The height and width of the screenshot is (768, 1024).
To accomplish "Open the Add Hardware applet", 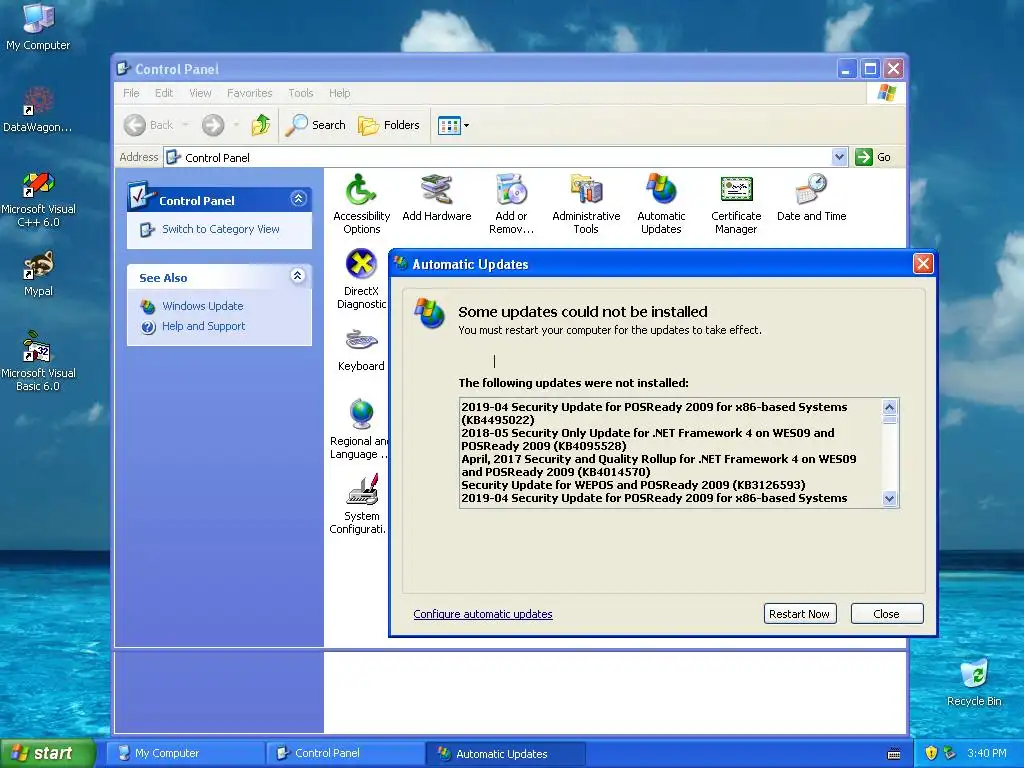I will click(x=436, y=197).
